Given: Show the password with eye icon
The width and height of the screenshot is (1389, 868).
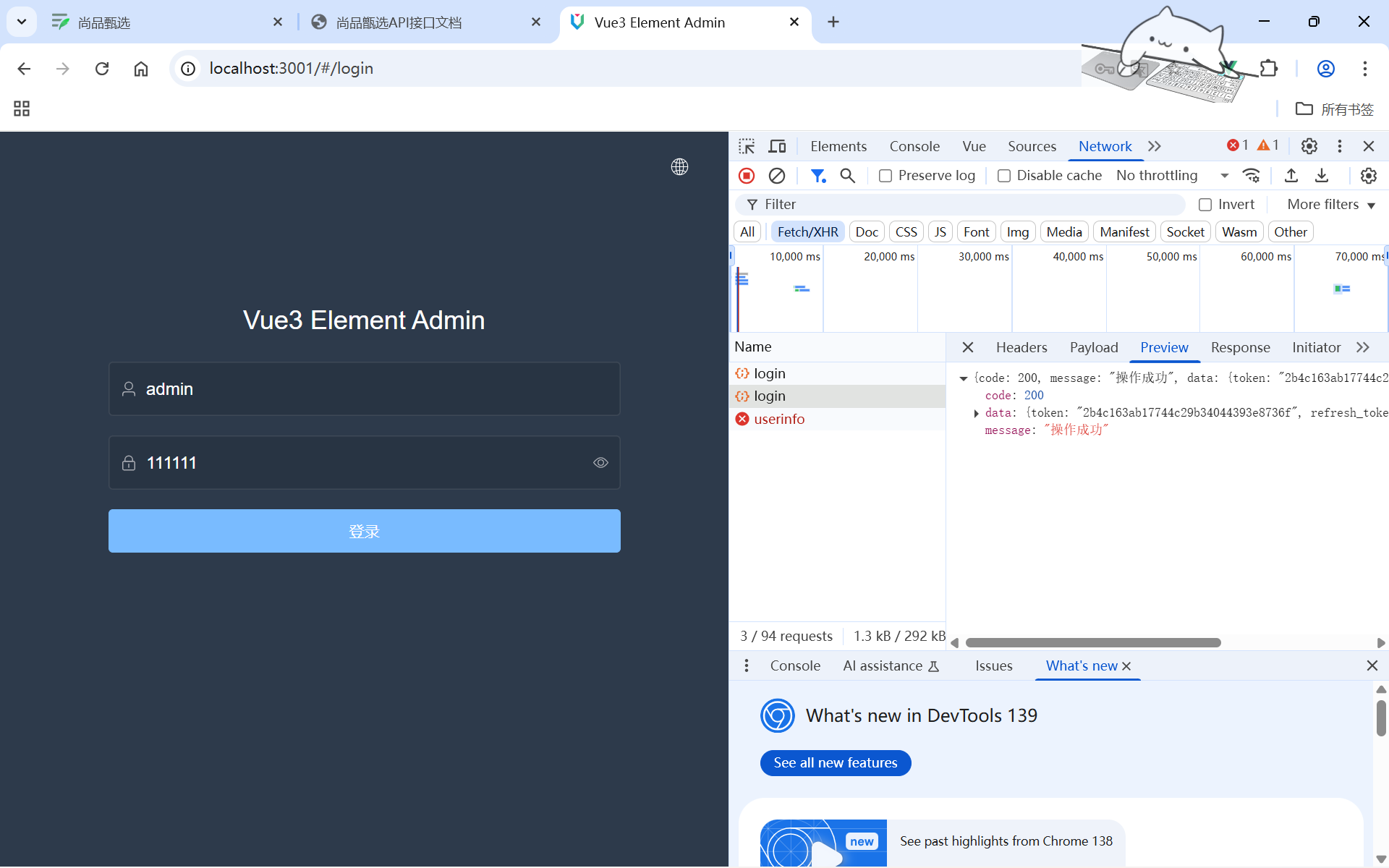Looking at the screenshot, I should tap(600, 463).
